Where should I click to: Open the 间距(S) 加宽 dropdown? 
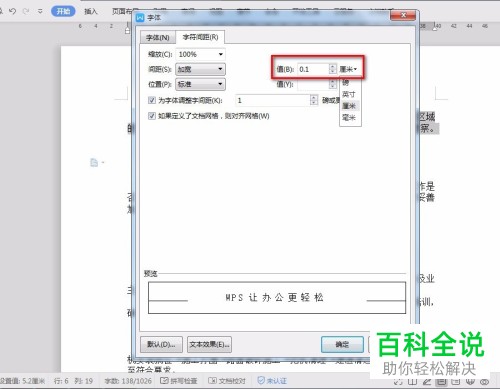point(200,69)
